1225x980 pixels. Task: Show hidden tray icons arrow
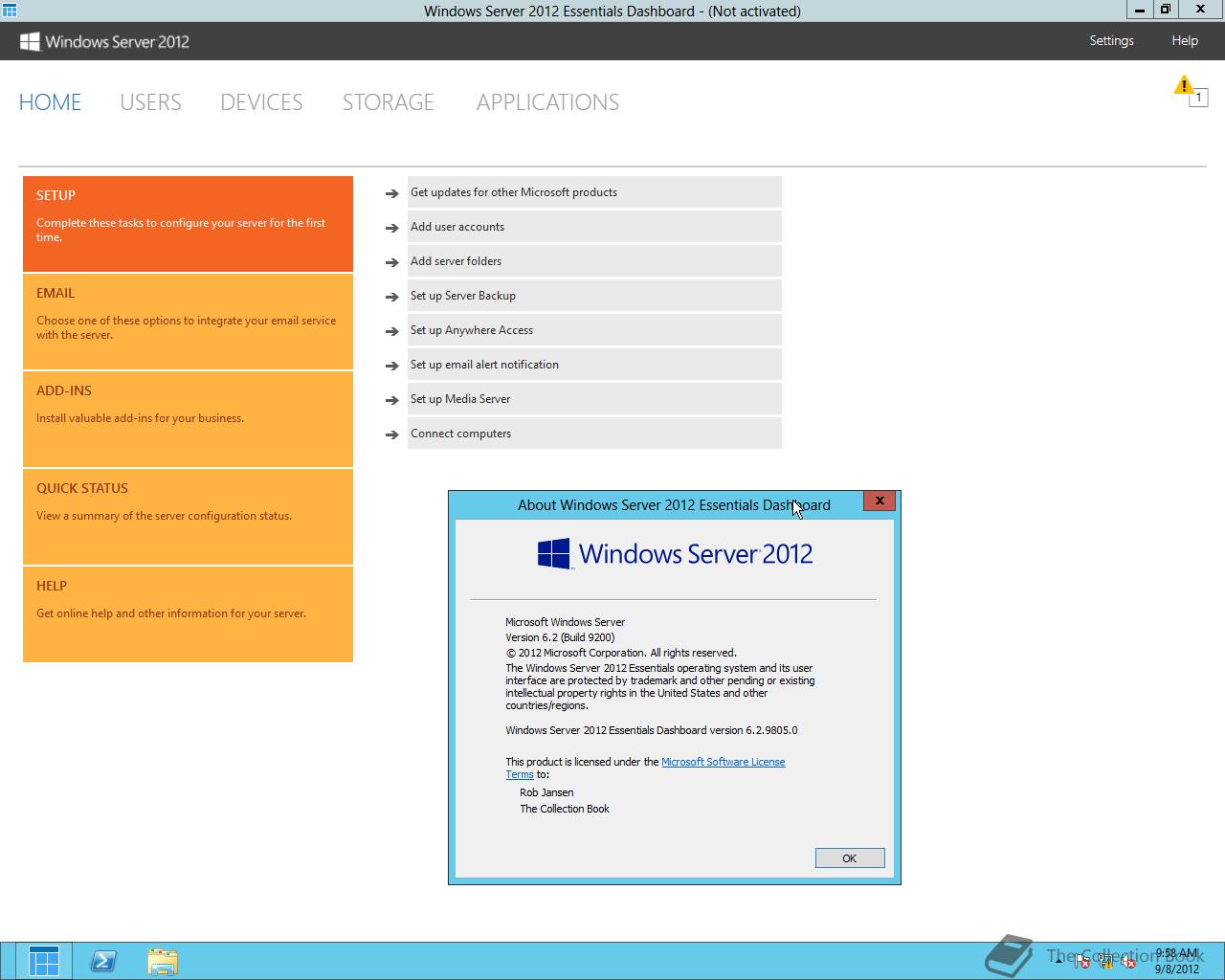pos(1058,962)
